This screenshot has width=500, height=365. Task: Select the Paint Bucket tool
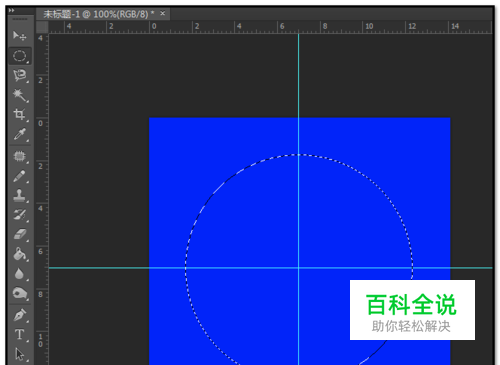coord(19,254)
